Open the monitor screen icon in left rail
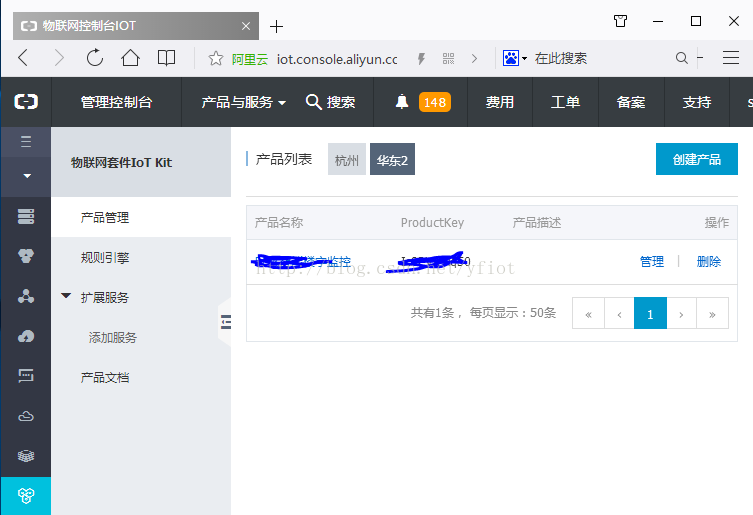This screenshot has width=753, height=515. pos(26,376)
